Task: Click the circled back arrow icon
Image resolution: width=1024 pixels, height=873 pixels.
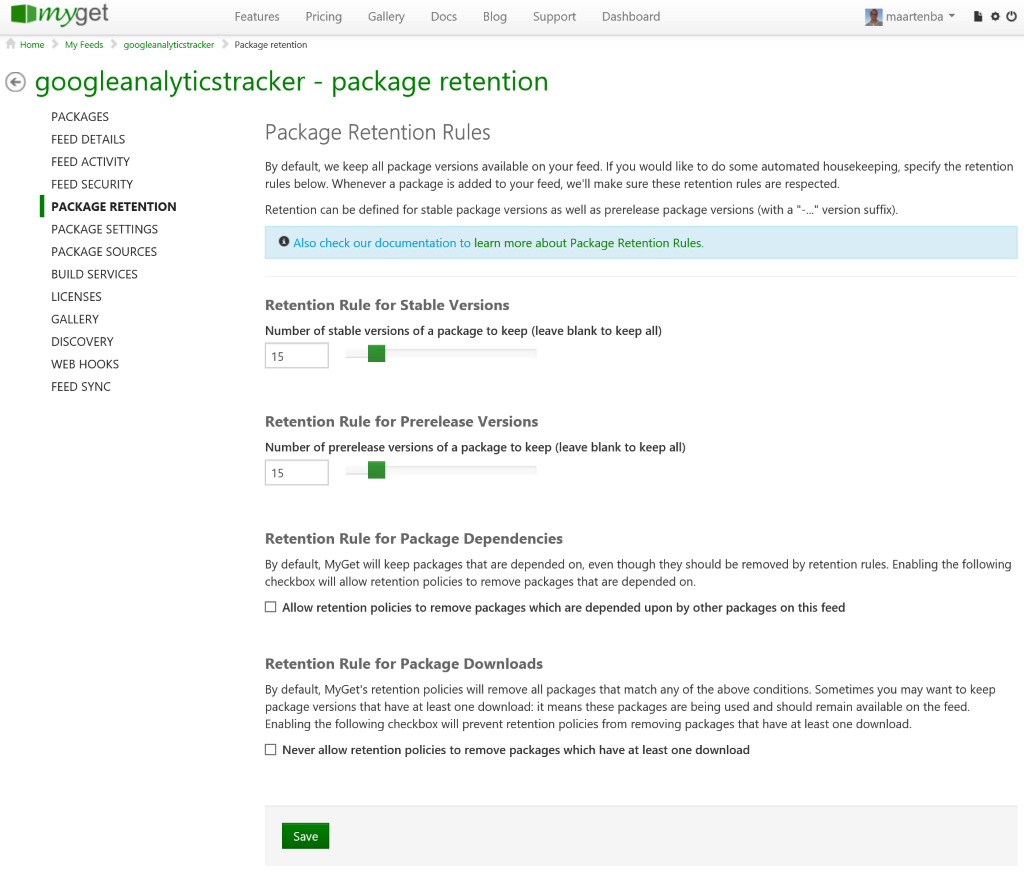Action: pos(15,82)
